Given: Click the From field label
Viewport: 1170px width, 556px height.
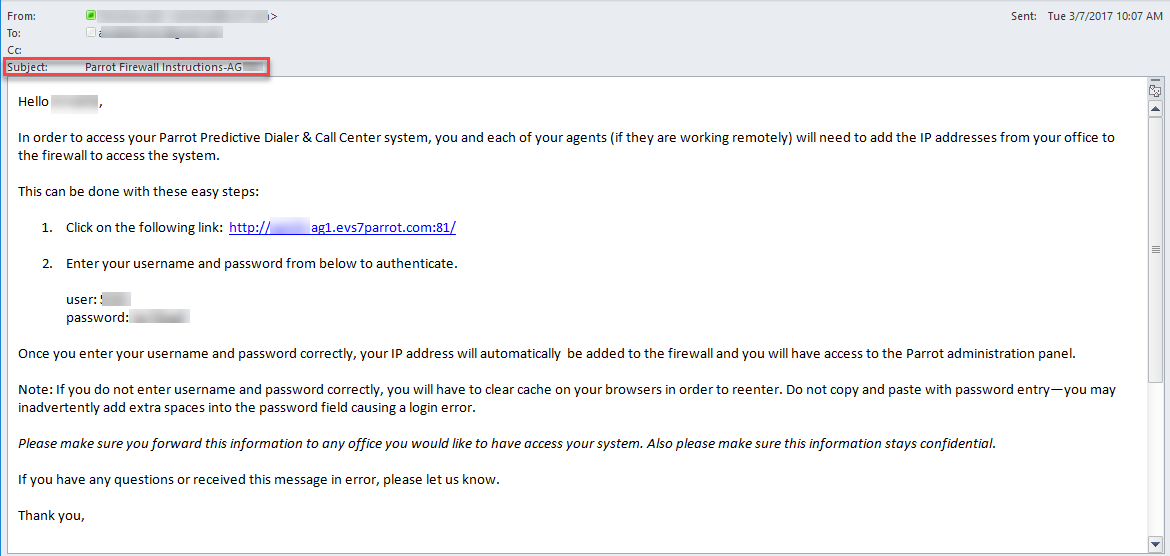Looking at the screenshot, I should tap(21, 16).
